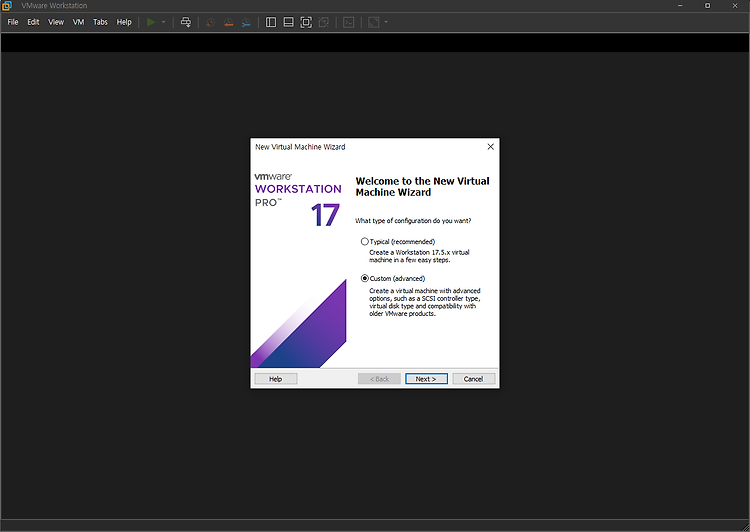
Task: Click the Enter Full Screen icon
Action: [x=306, y=22]
